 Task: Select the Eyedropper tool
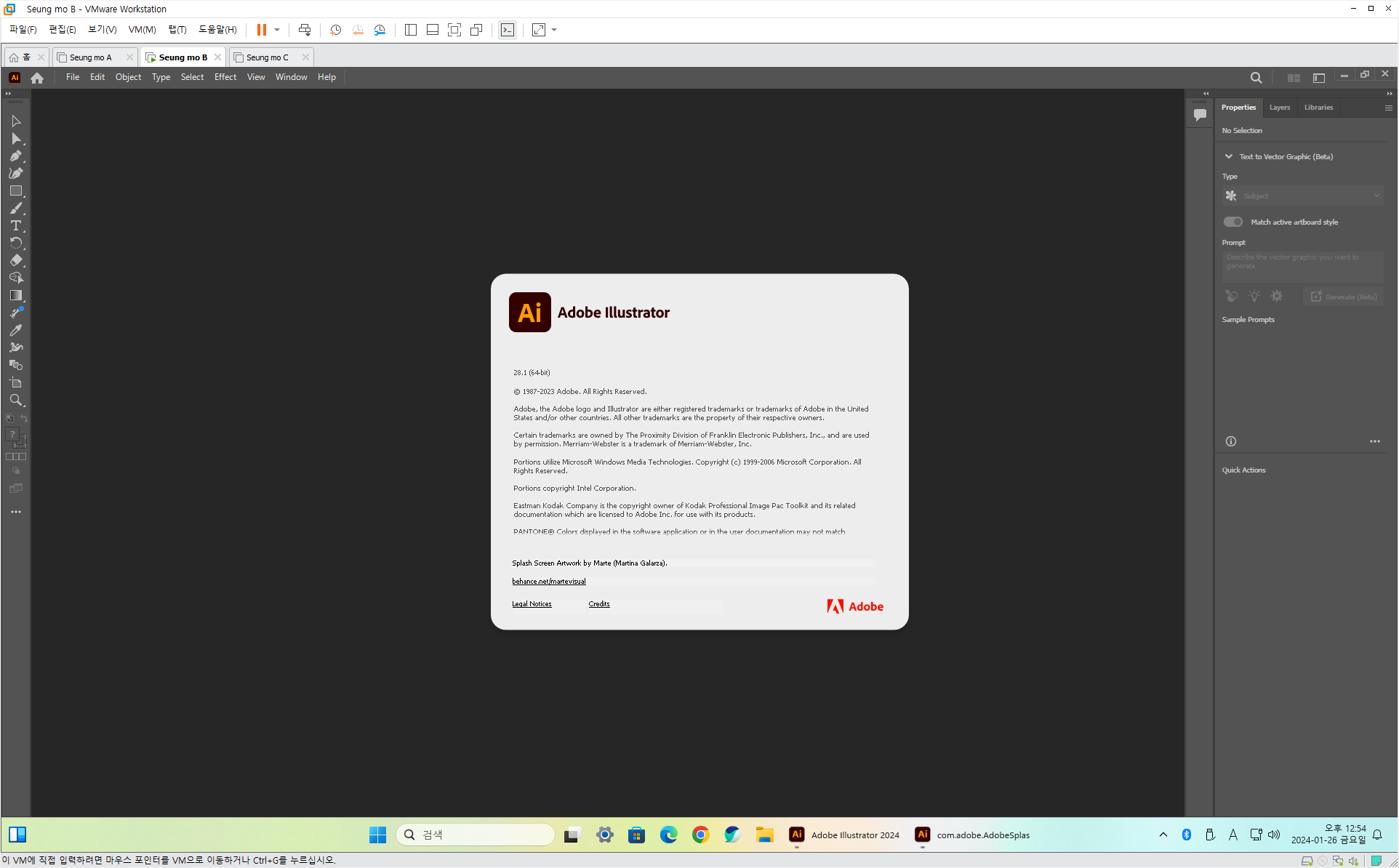pos(16,330)
